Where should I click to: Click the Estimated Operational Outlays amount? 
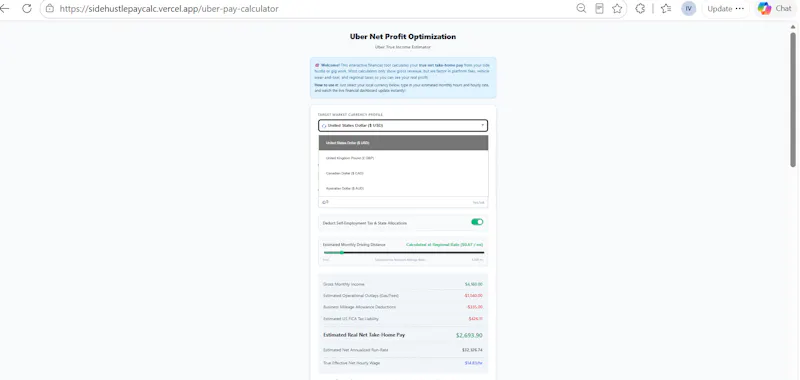(473, 296)
